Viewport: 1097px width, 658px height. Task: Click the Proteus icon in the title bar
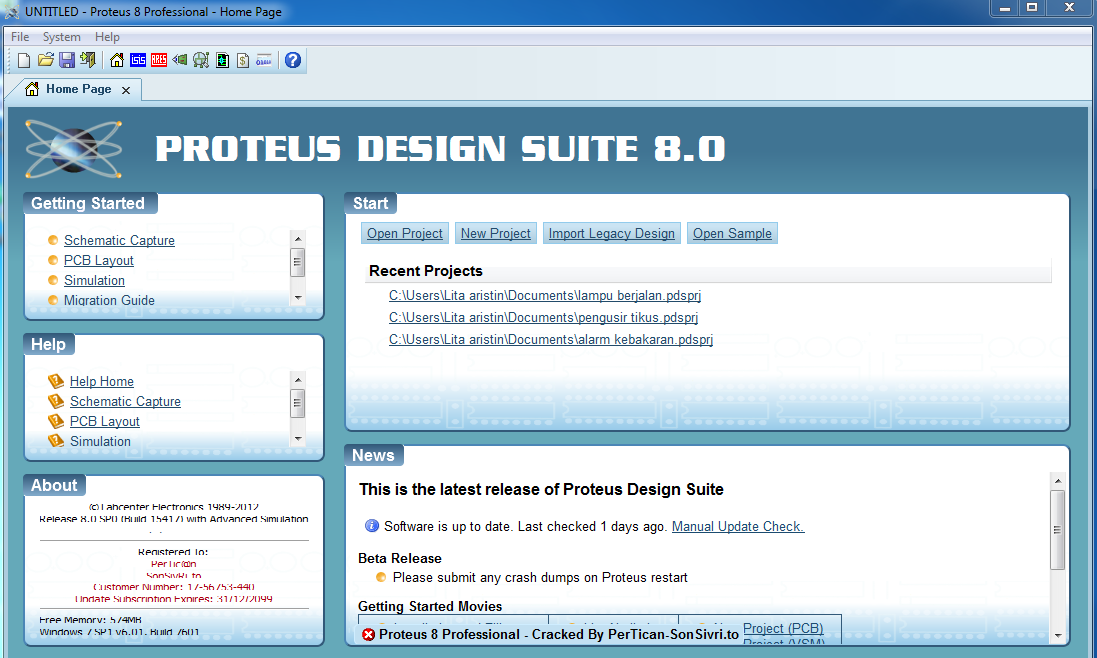[x=11, y=11]
